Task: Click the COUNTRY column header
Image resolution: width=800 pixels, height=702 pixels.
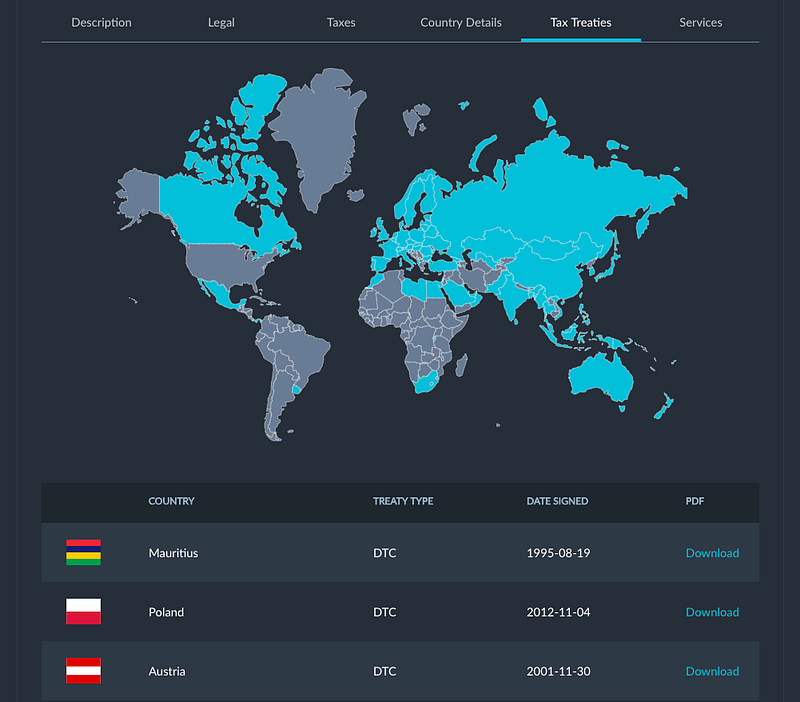Action: click(171, 501)
